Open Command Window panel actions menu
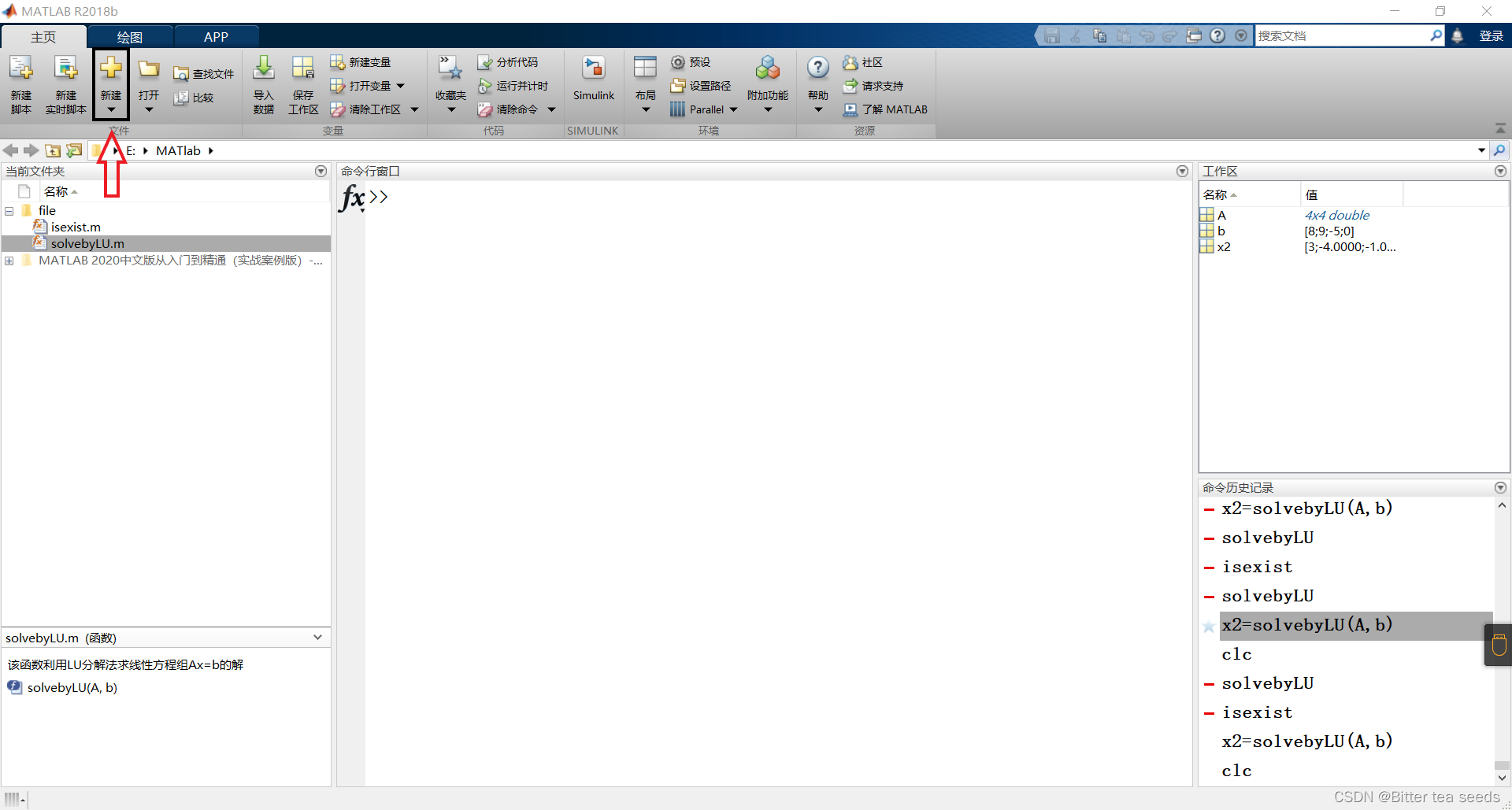 [x=1182, y=171]
